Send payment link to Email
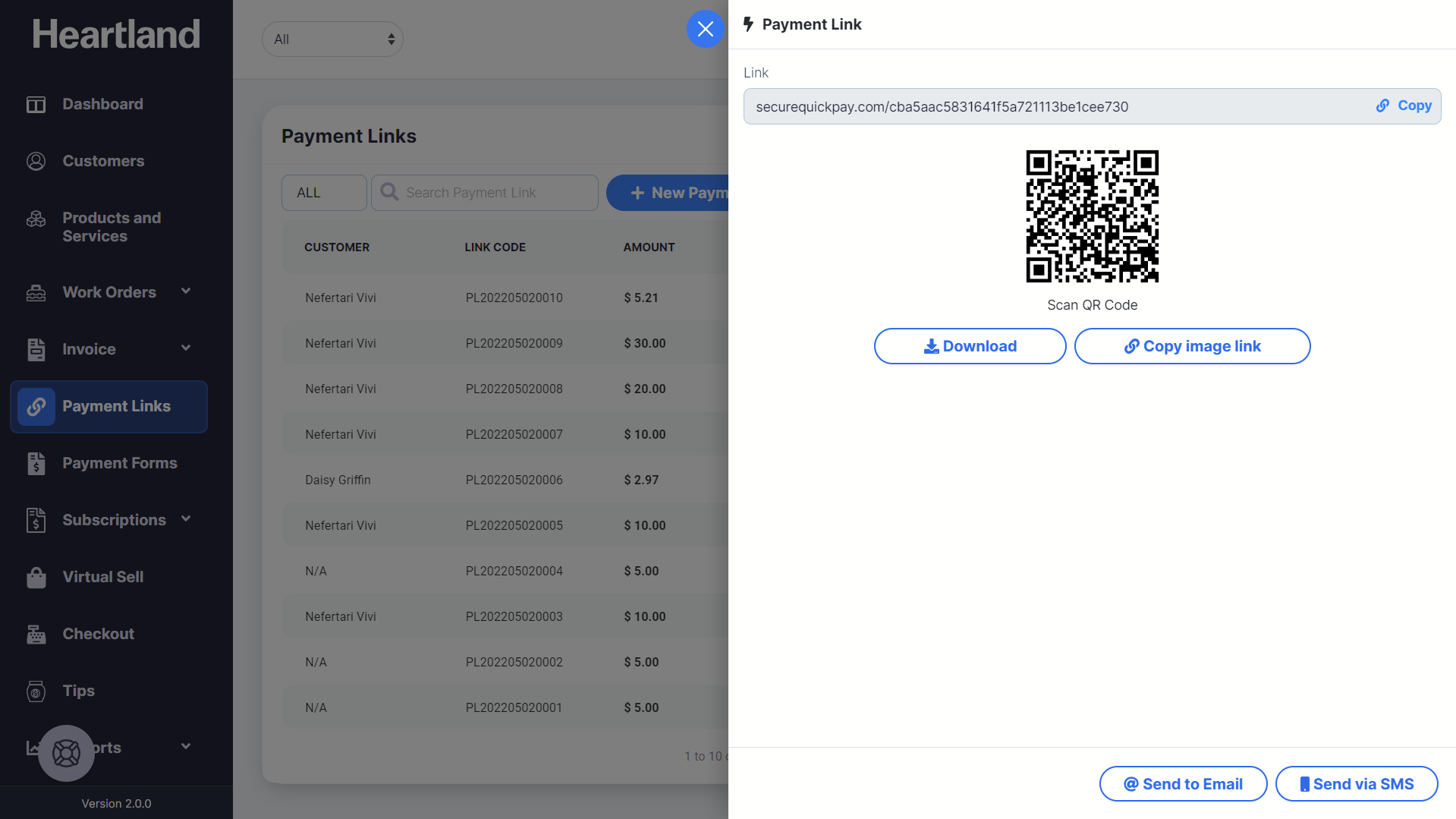The width and height of the screenshot is (1456, 819). [x=1183, y=784]
